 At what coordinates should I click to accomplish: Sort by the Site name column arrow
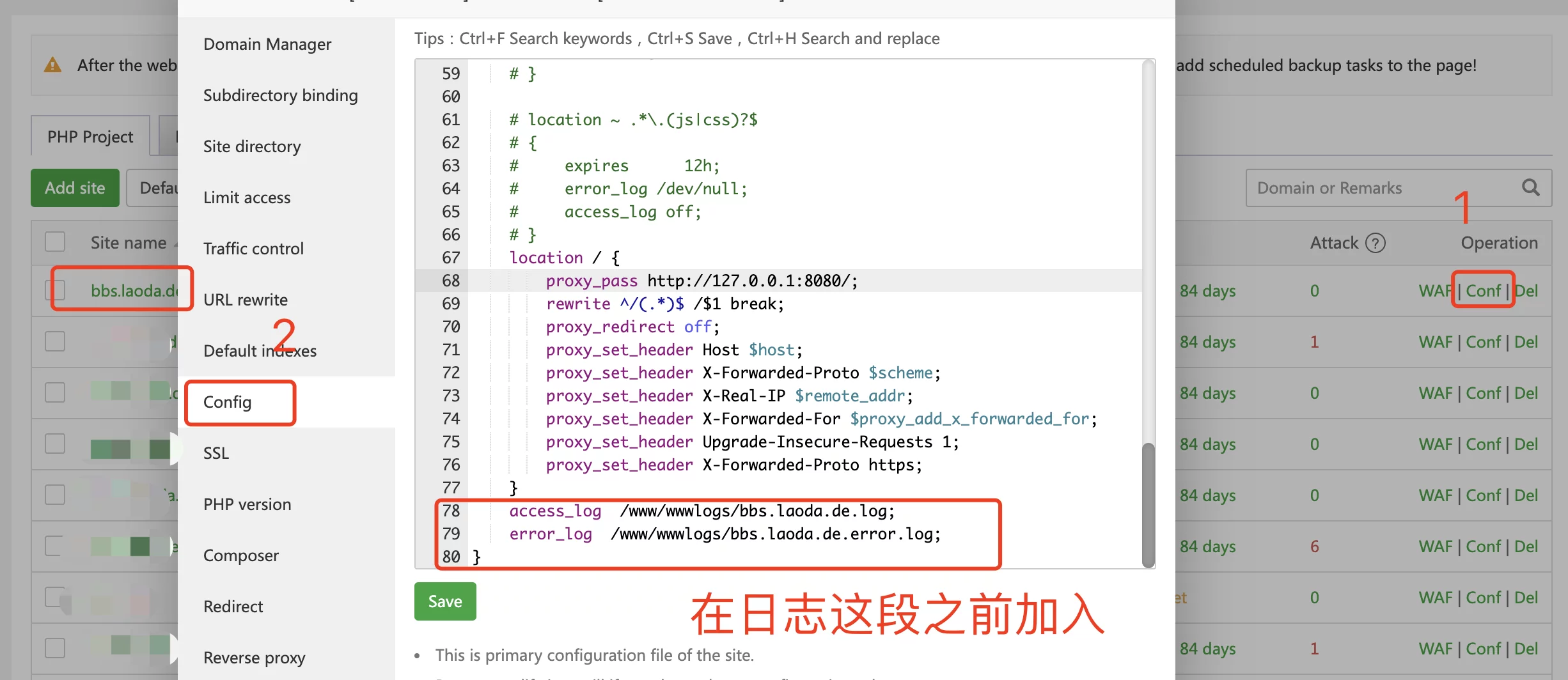tap(175, 244)
